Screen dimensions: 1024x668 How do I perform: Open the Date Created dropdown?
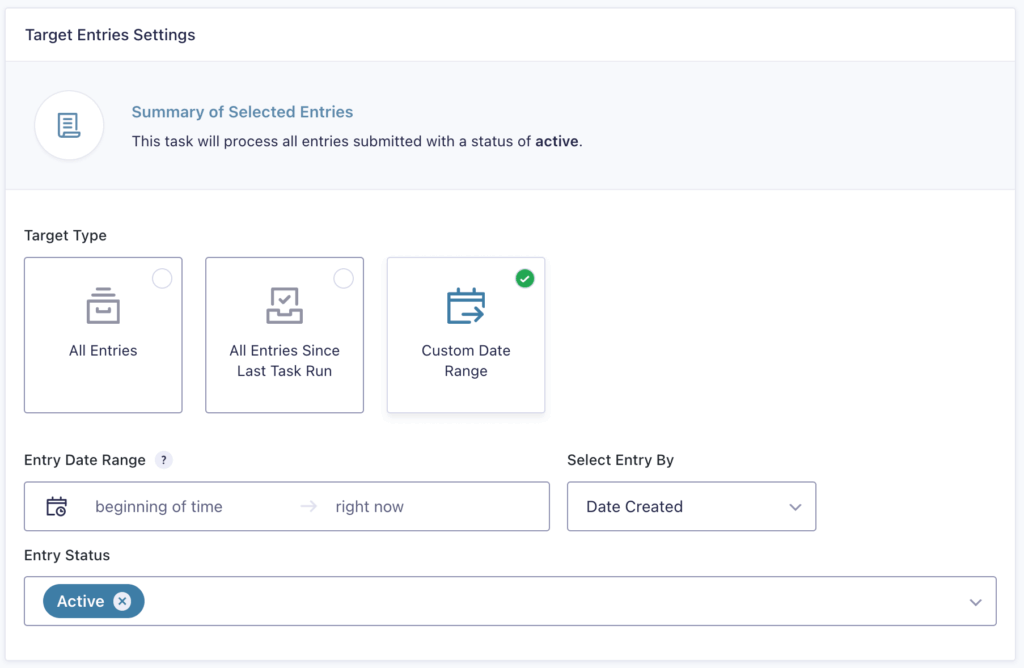click(691, 507)
